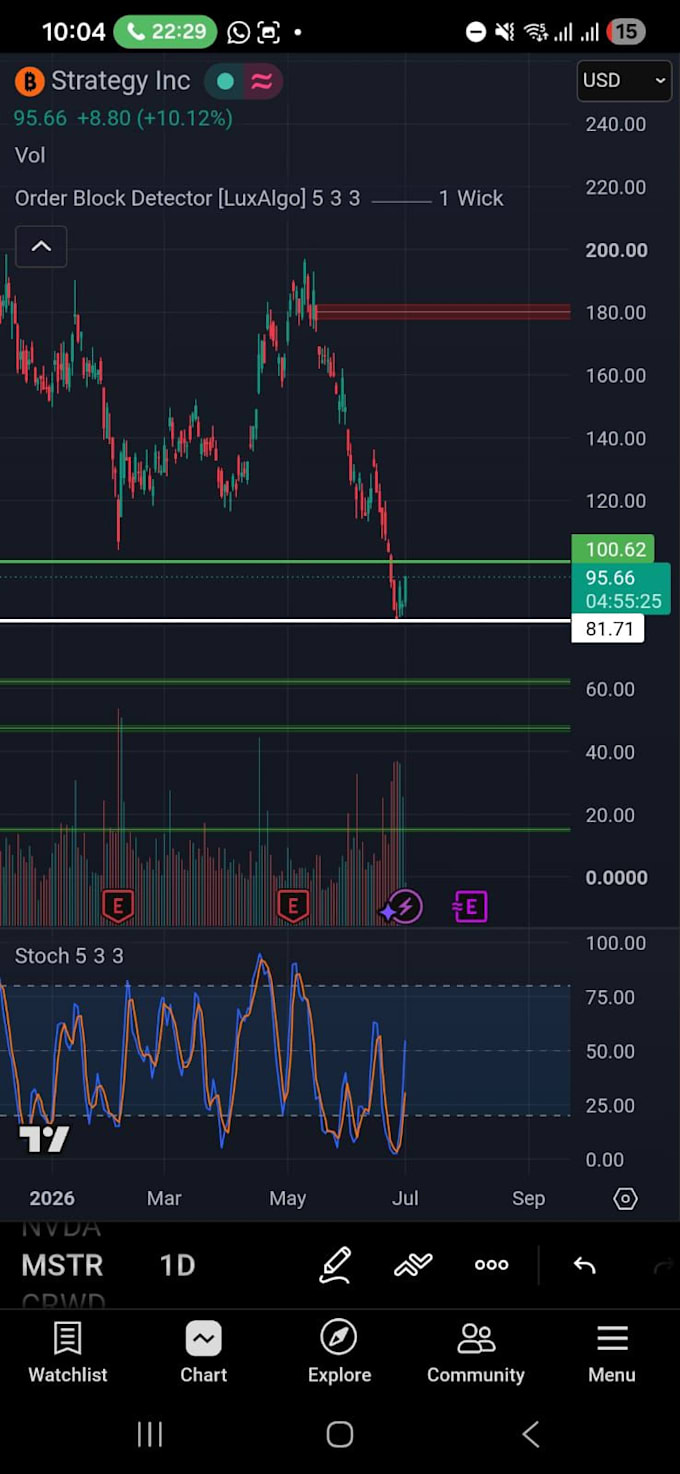The width and height of the screenshot is (680, 1474).
Task: Tap WhatsApp notification icon in status bar
Action: [238, 32]
